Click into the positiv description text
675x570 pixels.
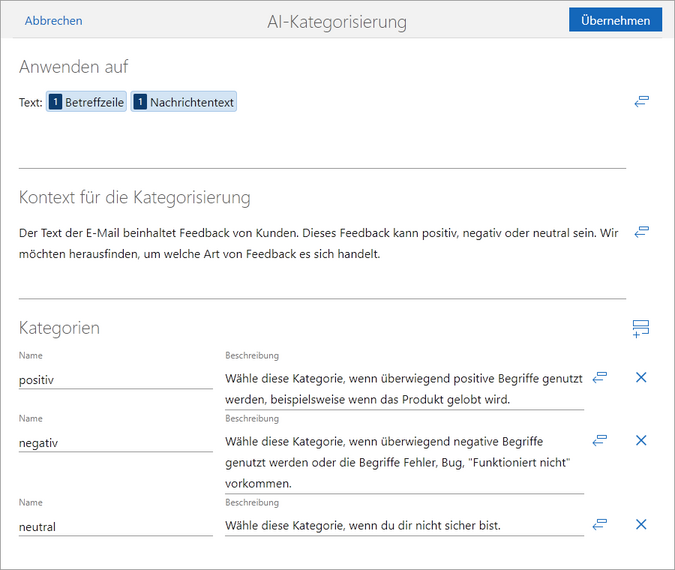pos(403,389)
